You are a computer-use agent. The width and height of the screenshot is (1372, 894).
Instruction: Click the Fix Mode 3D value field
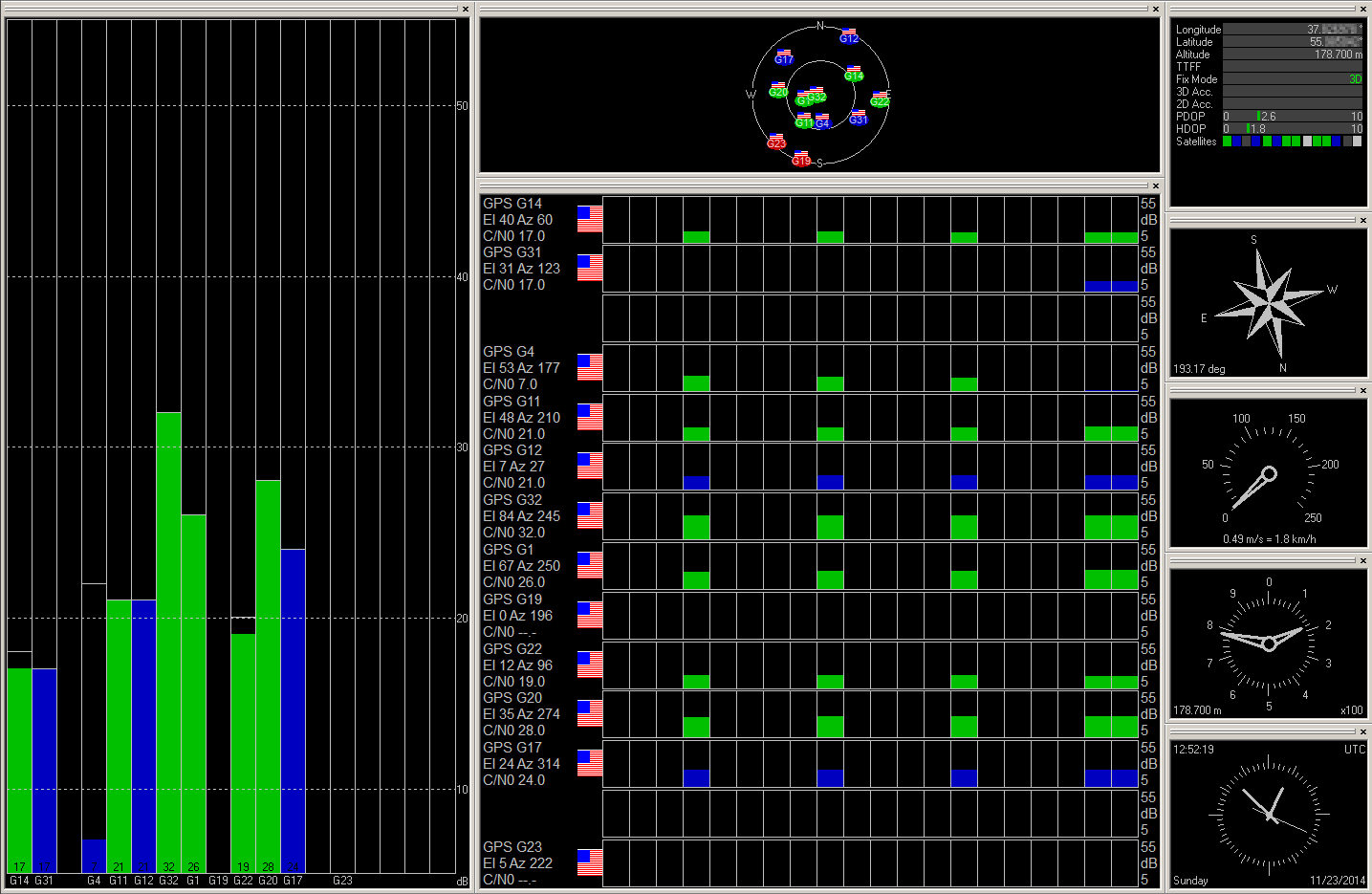point(1292,79)
